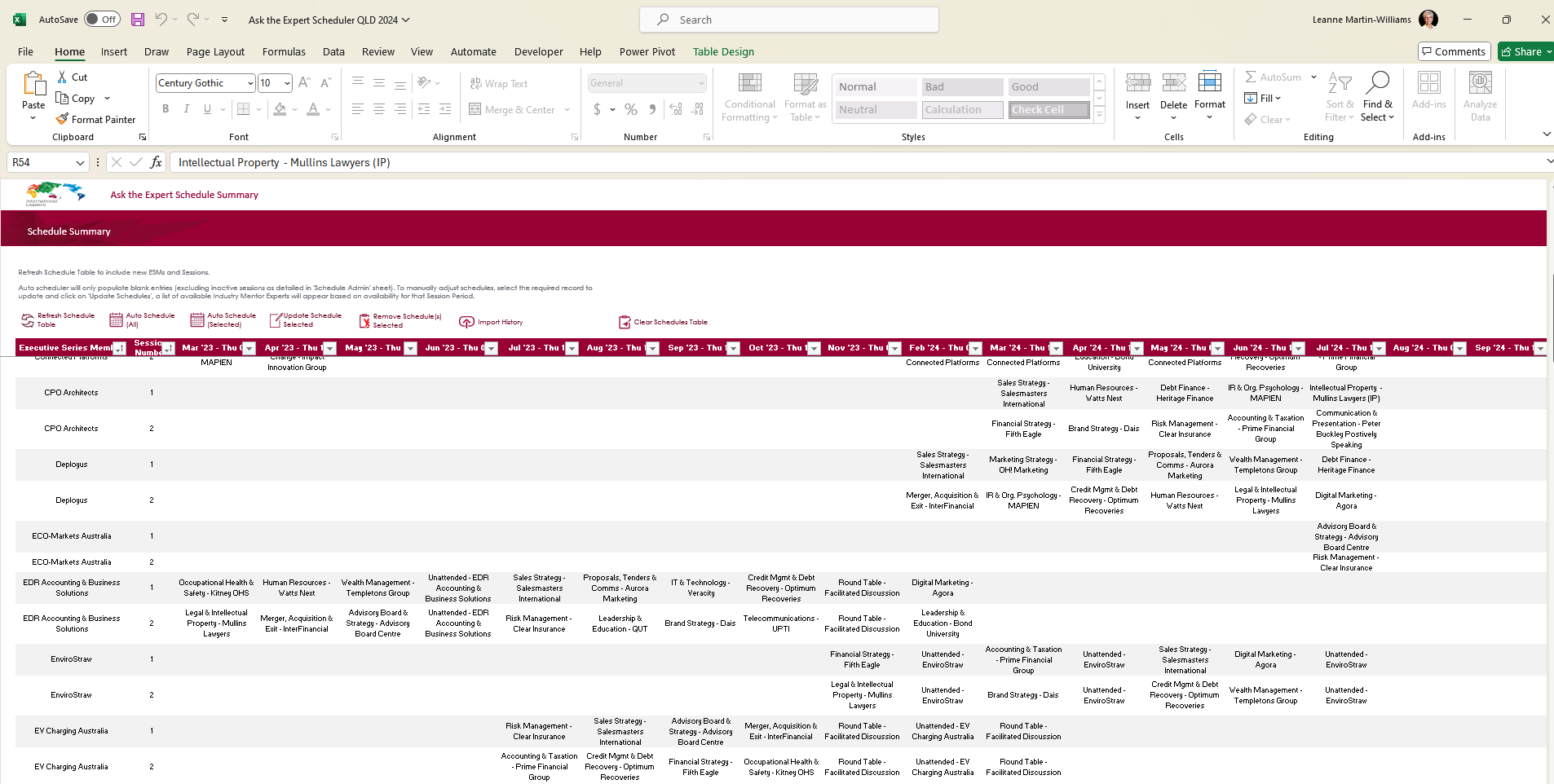1554x784 pixels.
Task: Apply the Good cell style swatch
Action: coord(1049,86)
